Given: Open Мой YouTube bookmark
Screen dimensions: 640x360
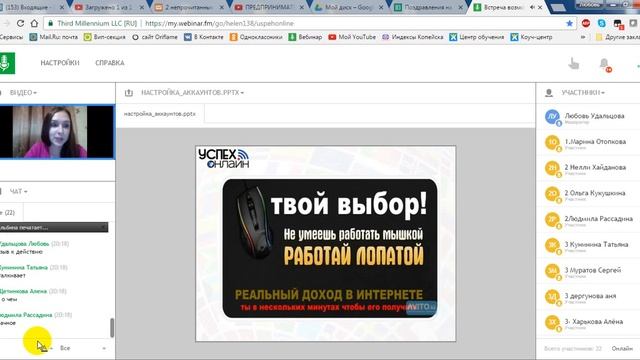Looking at the screenshot, I should pos(352,37).
